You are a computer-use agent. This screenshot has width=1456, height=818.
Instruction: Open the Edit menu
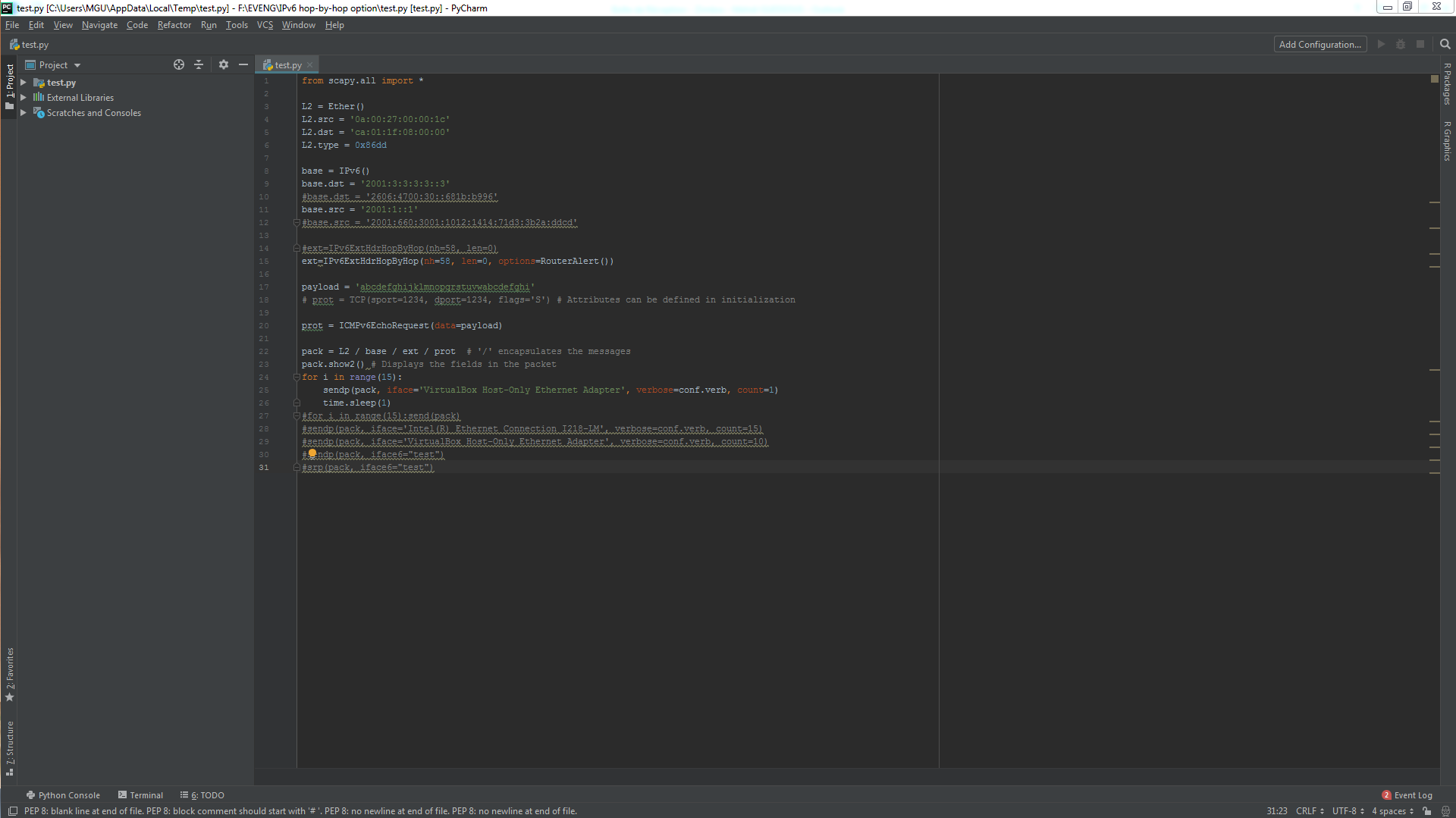36,25
